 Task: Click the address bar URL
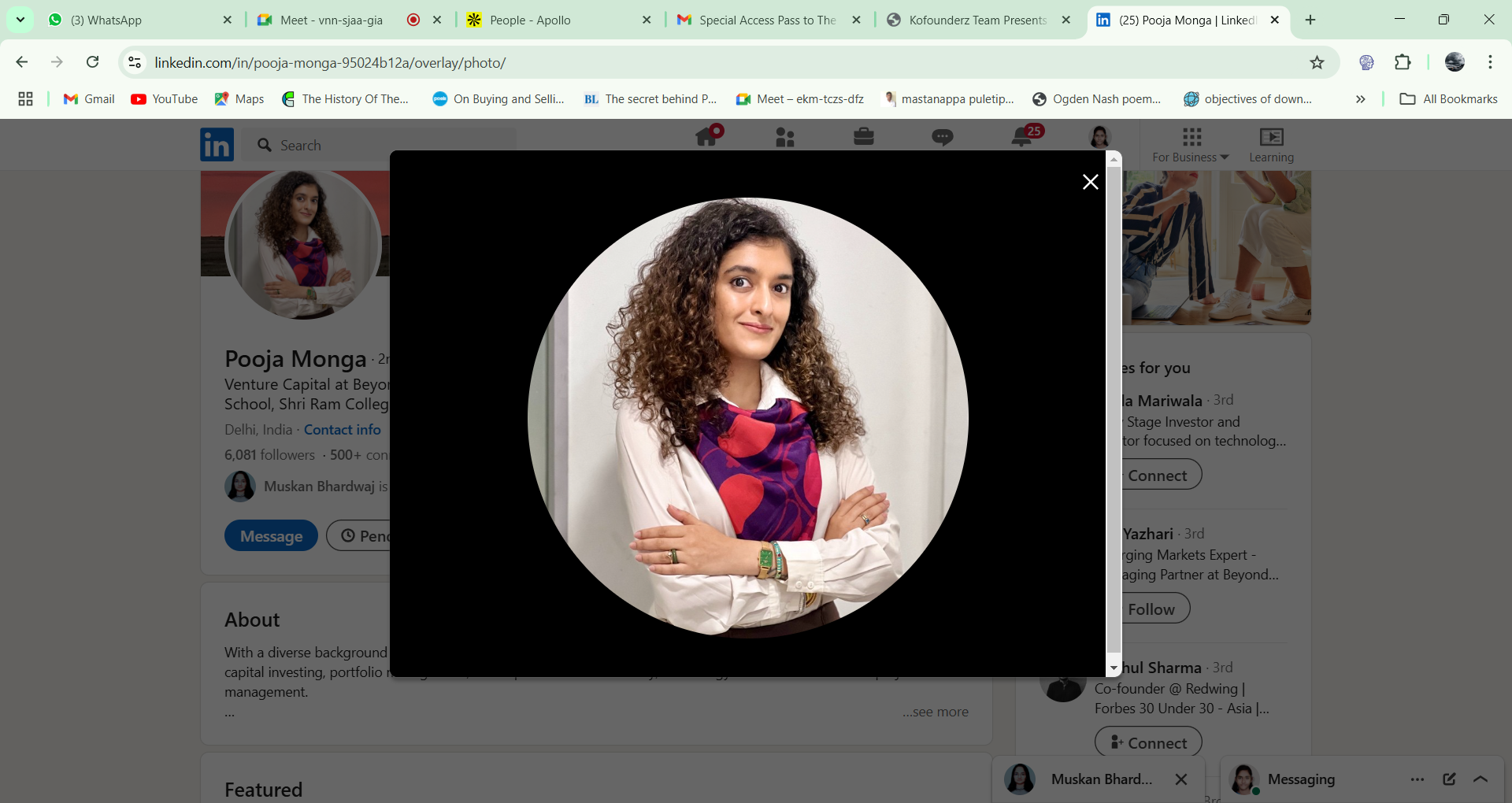pyautogui.click(x=330, y=63)
